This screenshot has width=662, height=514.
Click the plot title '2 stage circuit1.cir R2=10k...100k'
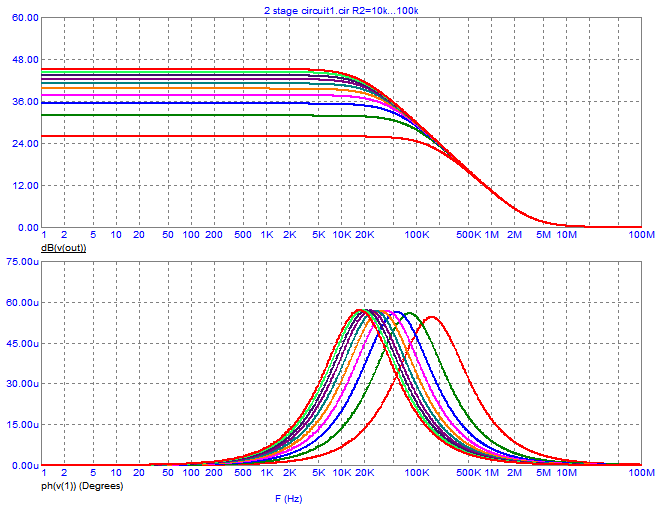pos(341,11)
